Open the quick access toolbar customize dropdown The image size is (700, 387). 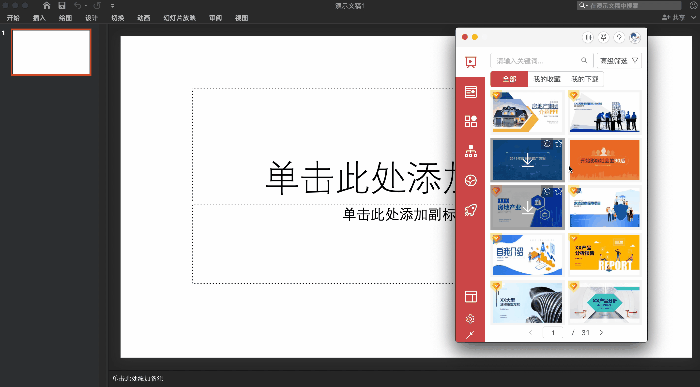click(112, 6)
